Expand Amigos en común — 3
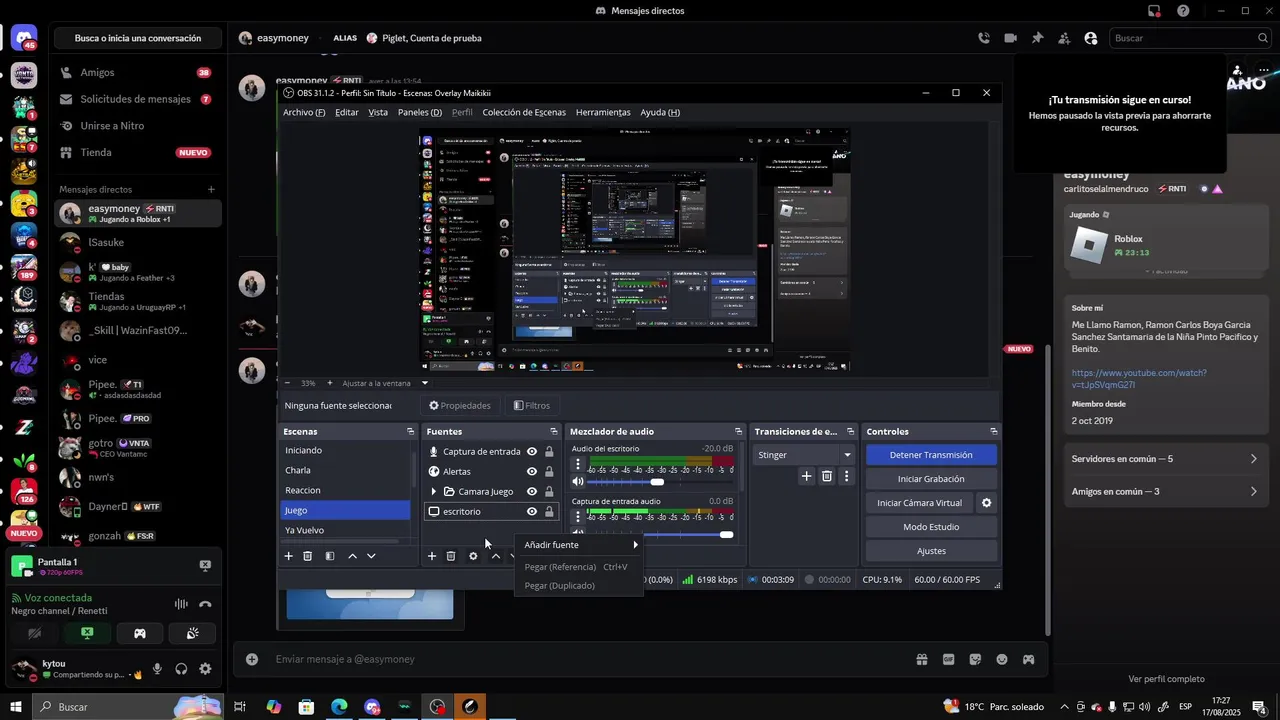1280x720 pixels. click(1164, 492)
